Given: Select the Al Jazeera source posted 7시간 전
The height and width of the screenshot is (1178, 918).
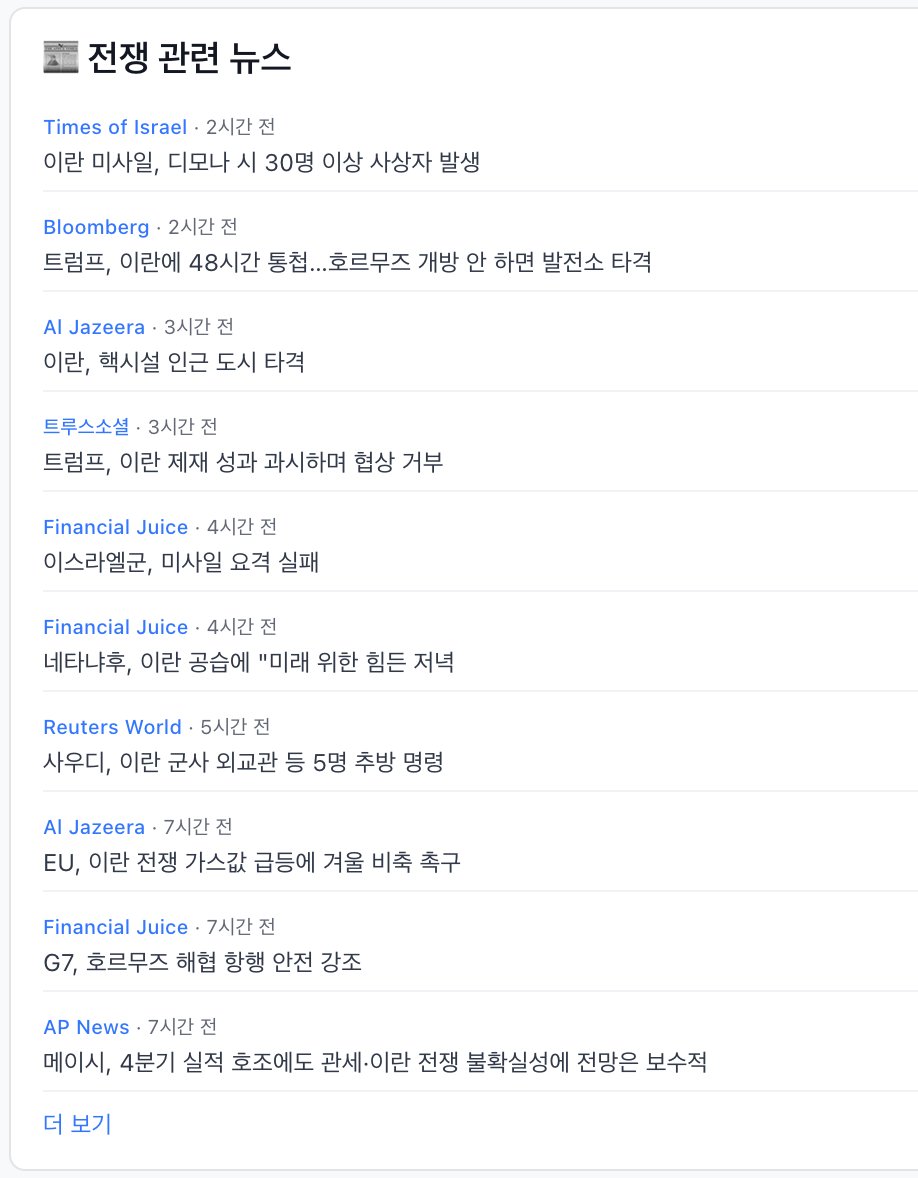Looking at the screenshot, I should click(x=94, y=827).
